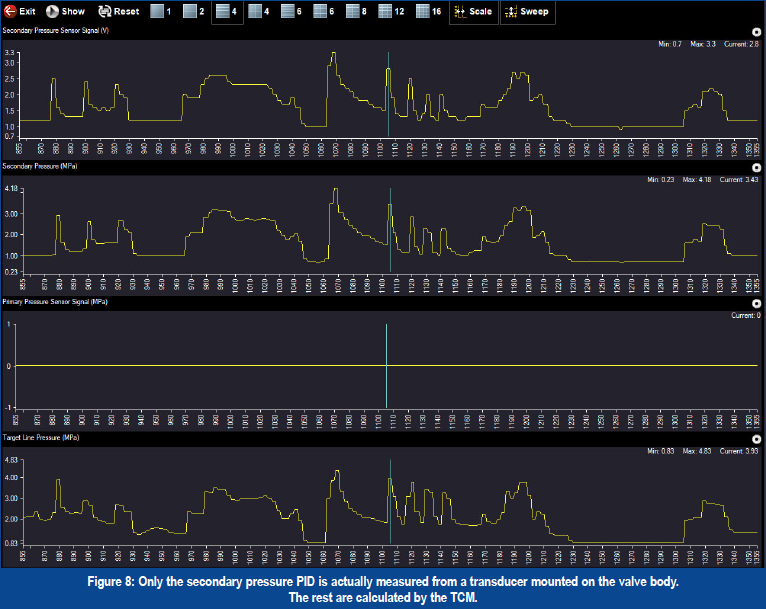Click the round button on Secondary Pressure (MPa) graph
The height and width of the screenshot is (609, 766).
pyautogui.click(x=756, y=168)
